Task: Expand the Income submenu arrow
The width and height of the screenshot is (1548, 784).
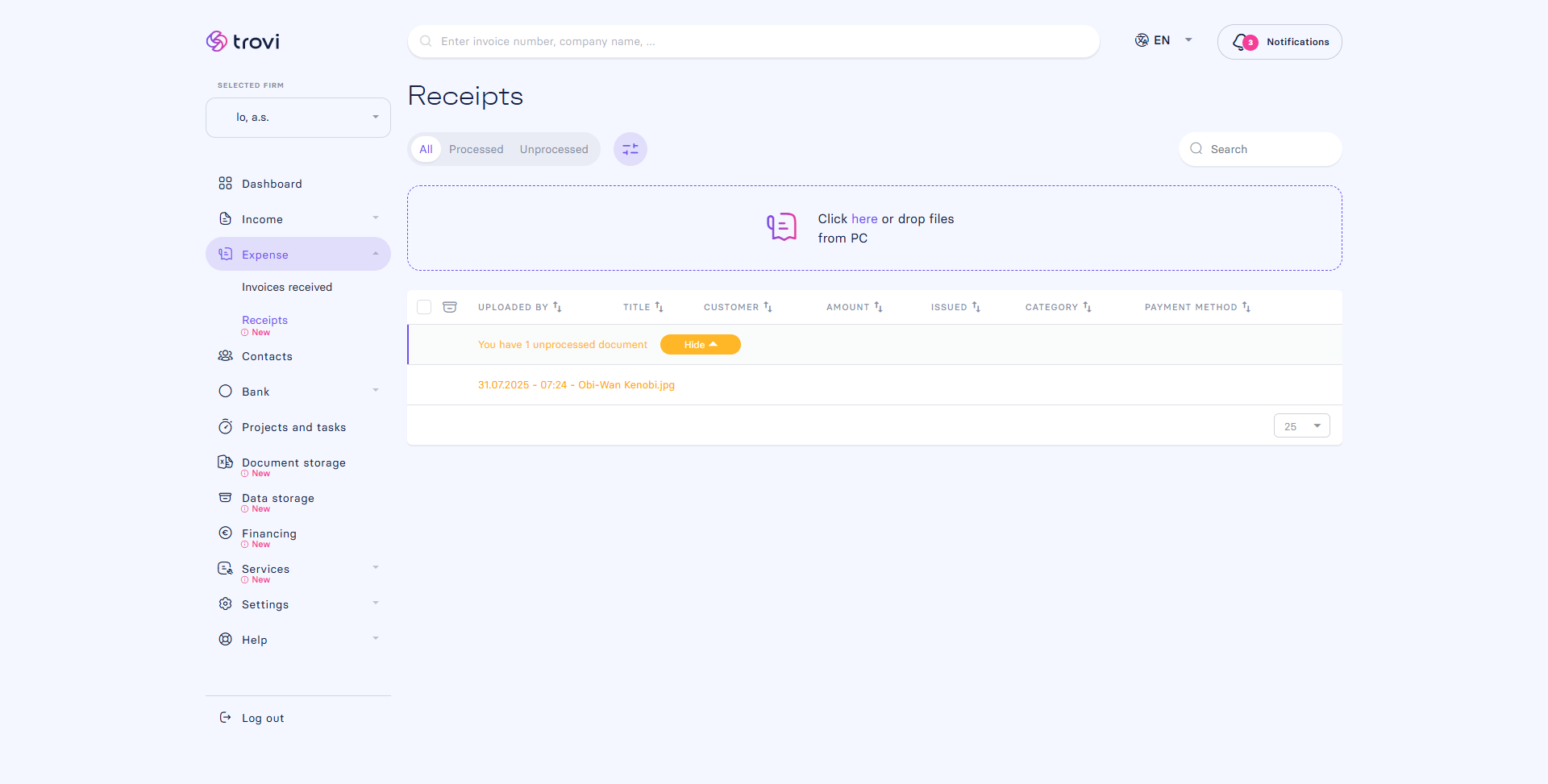Action: [x=376, y=218]
